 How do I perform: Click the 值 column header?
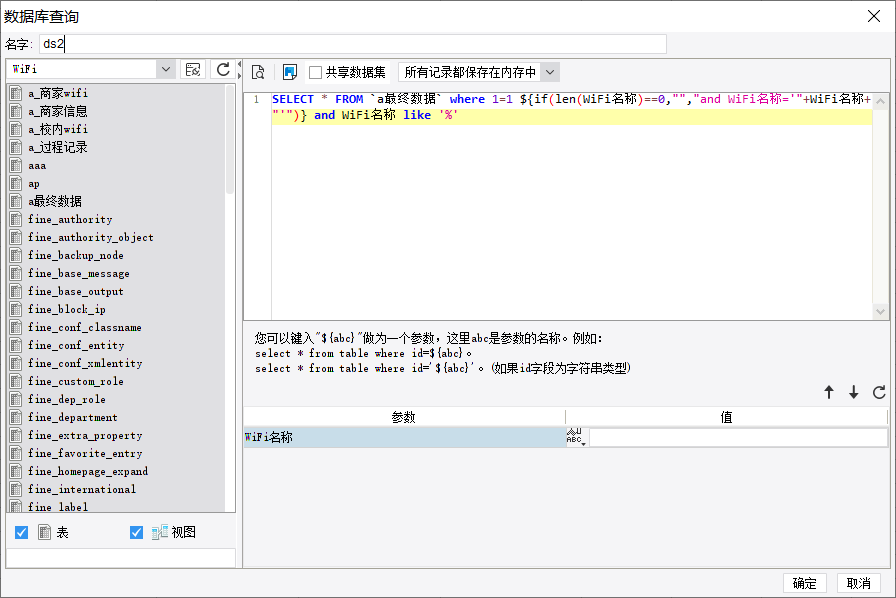[x=726, y=417]
